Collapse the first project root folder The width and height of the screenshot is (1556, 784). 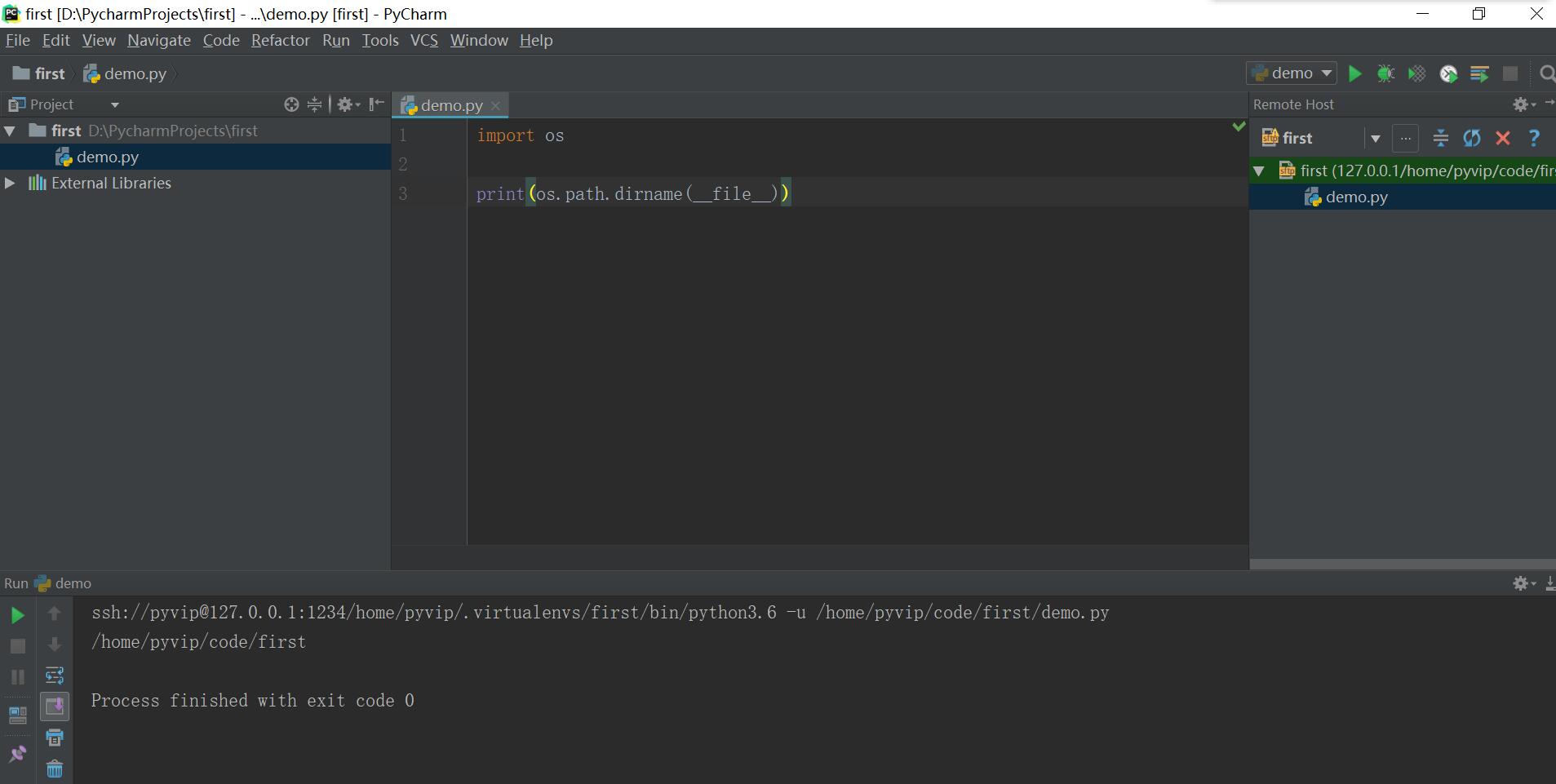[10, 131]
